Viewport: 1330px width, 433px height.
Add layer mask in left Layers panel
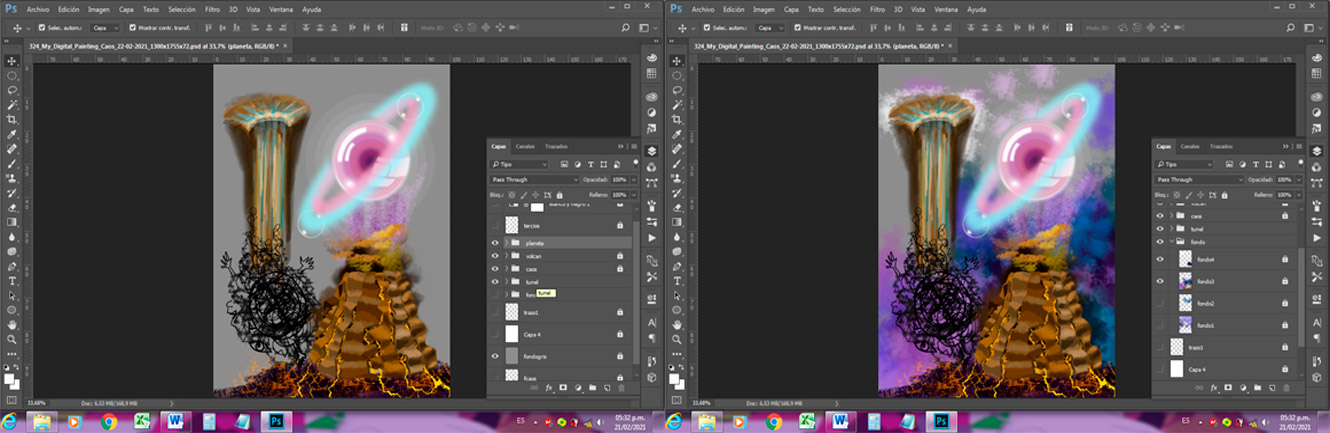(563, 386)
